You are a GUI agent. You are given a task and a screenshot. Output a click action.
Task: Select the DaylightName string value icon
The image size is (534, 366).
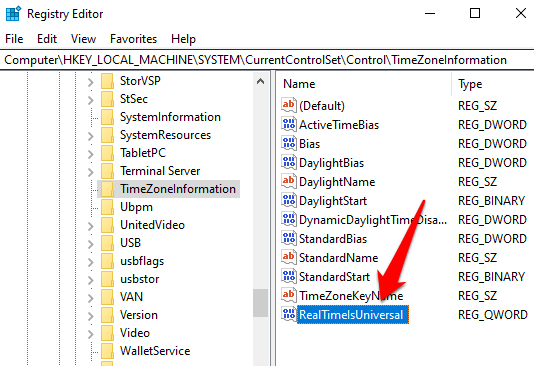289,181
